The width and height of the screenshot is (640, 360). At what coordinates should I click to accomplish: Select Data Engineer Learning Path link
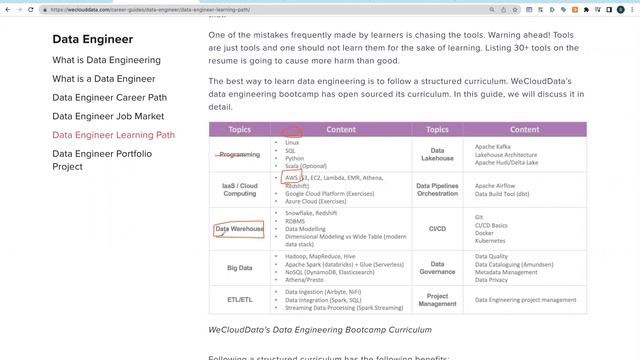click(113, 135)
